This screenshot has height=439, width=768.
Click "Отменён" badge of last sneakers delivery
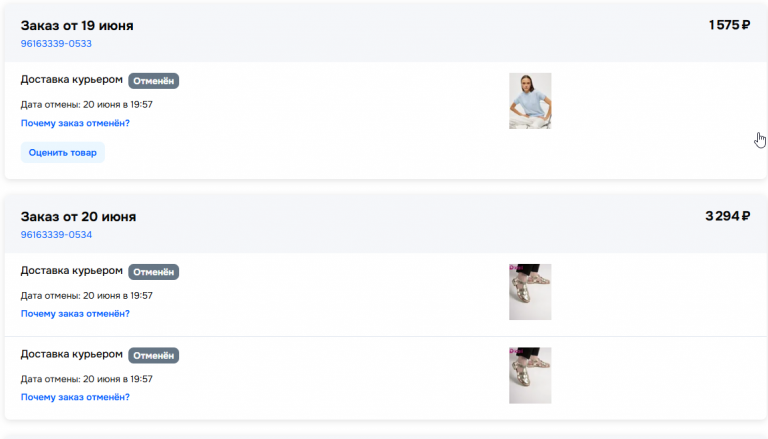click(153, 355)
